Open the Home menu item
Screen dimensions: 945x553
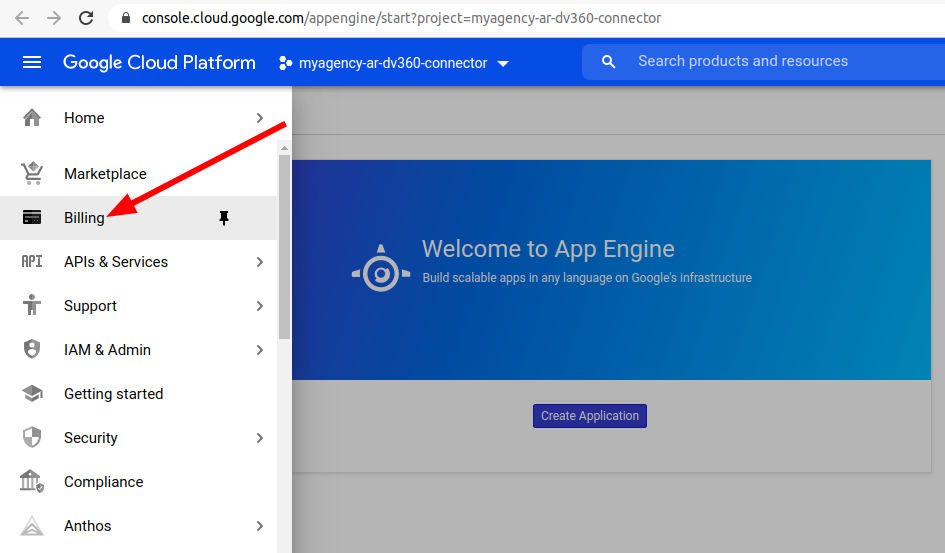[x=139, y=117]
